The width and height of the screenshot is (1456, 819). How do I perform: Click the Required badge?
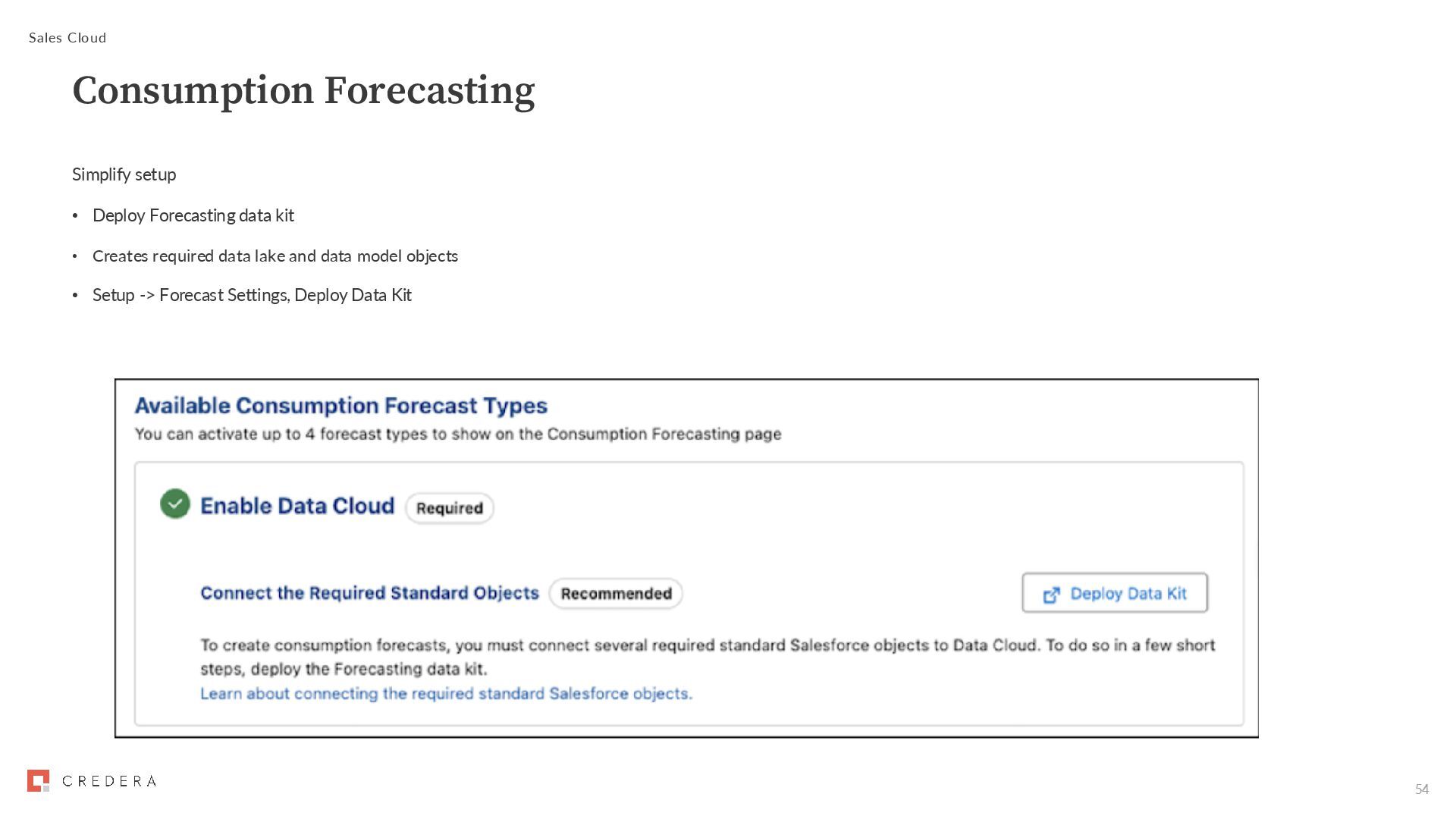point(449,508)
